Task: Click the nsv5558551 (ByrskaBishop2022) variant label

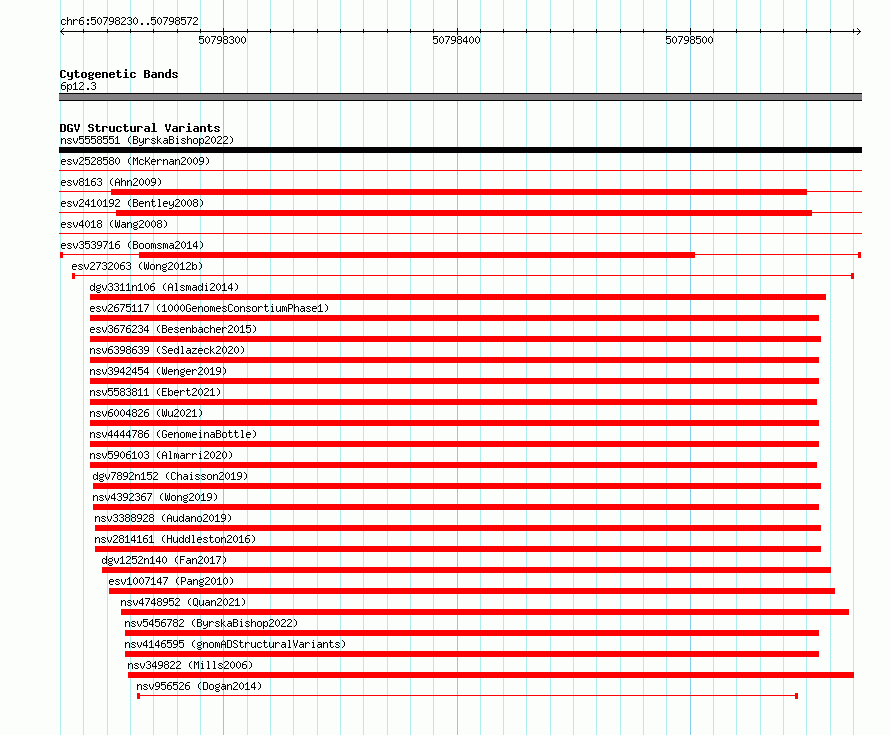Action: (147, 140)
